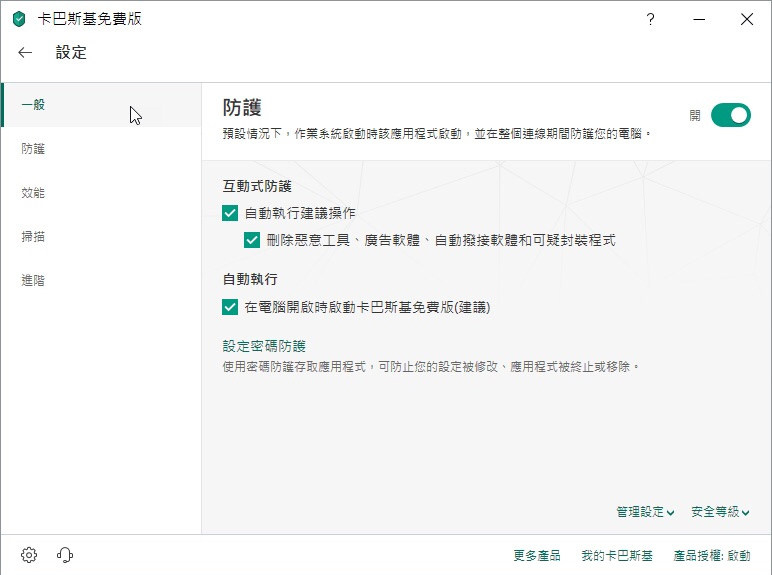Switch to the 防護 sidebar tab
Screen dimensions: 772x575
click(x=34, y=149)
